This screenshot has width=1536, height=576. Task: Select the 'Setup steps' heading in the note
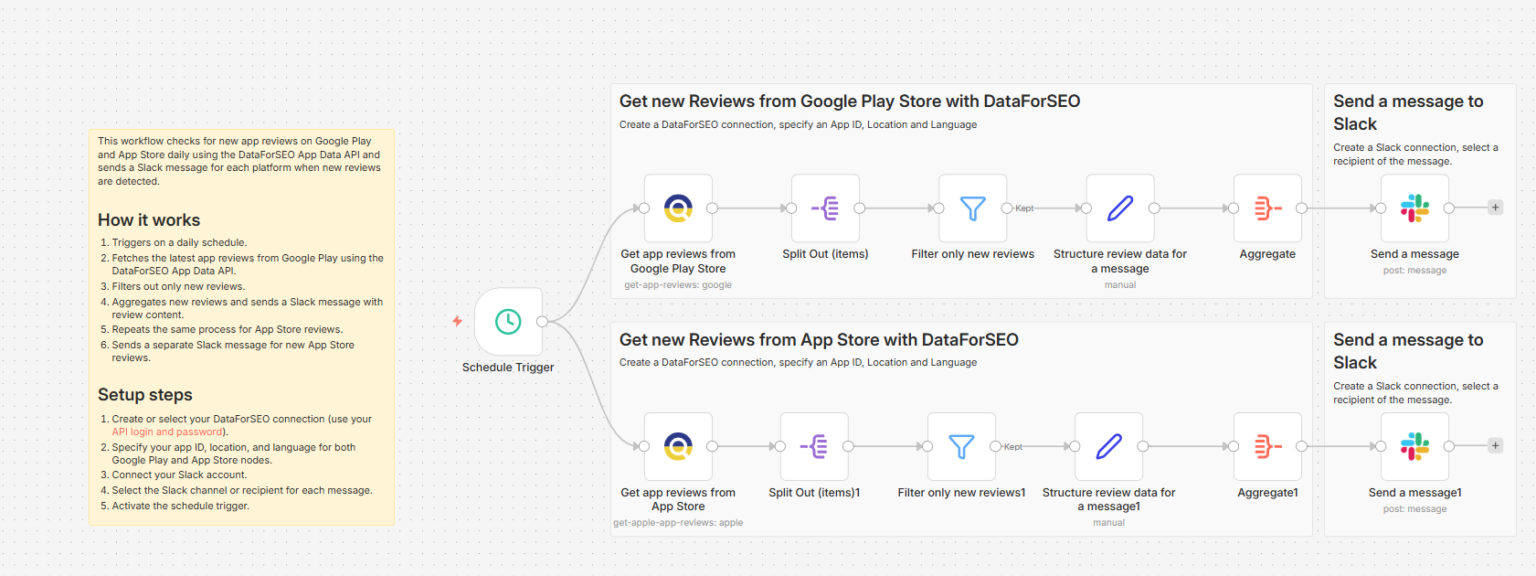tap(145, 395)
